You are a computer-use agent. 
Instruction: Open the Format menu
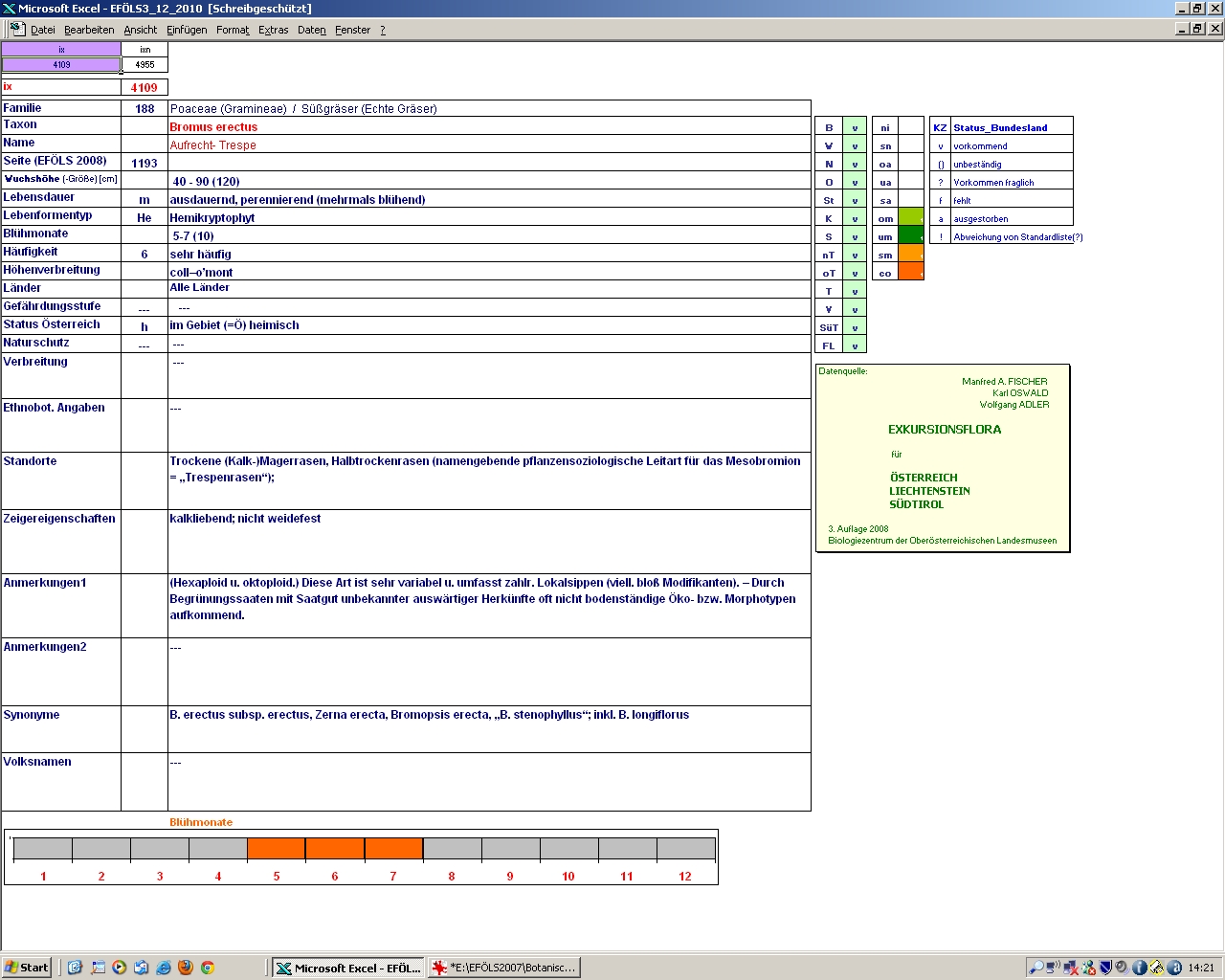click(233, 30)
